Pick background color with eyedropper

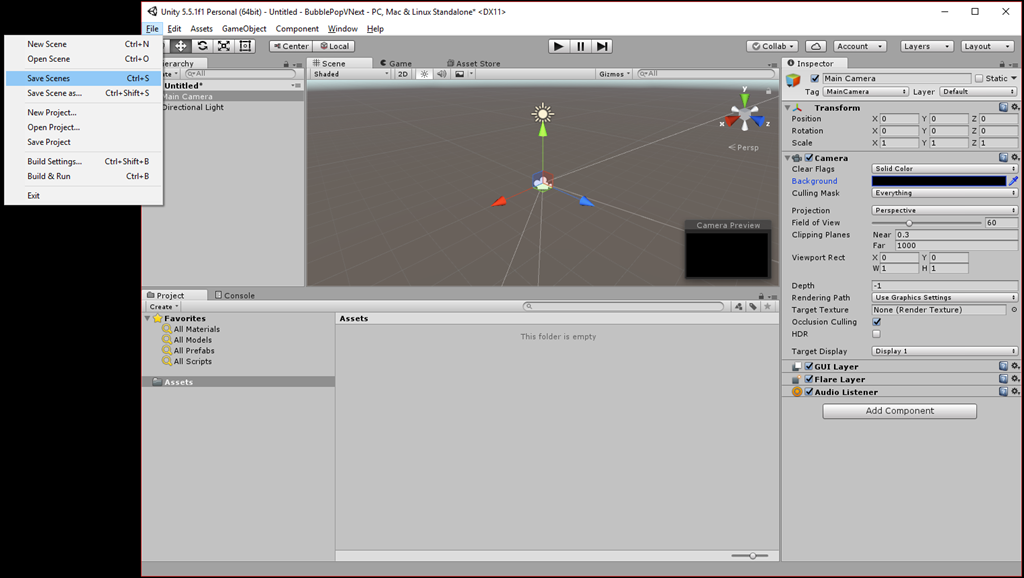pyautogui.click(x=1013, y=181)
